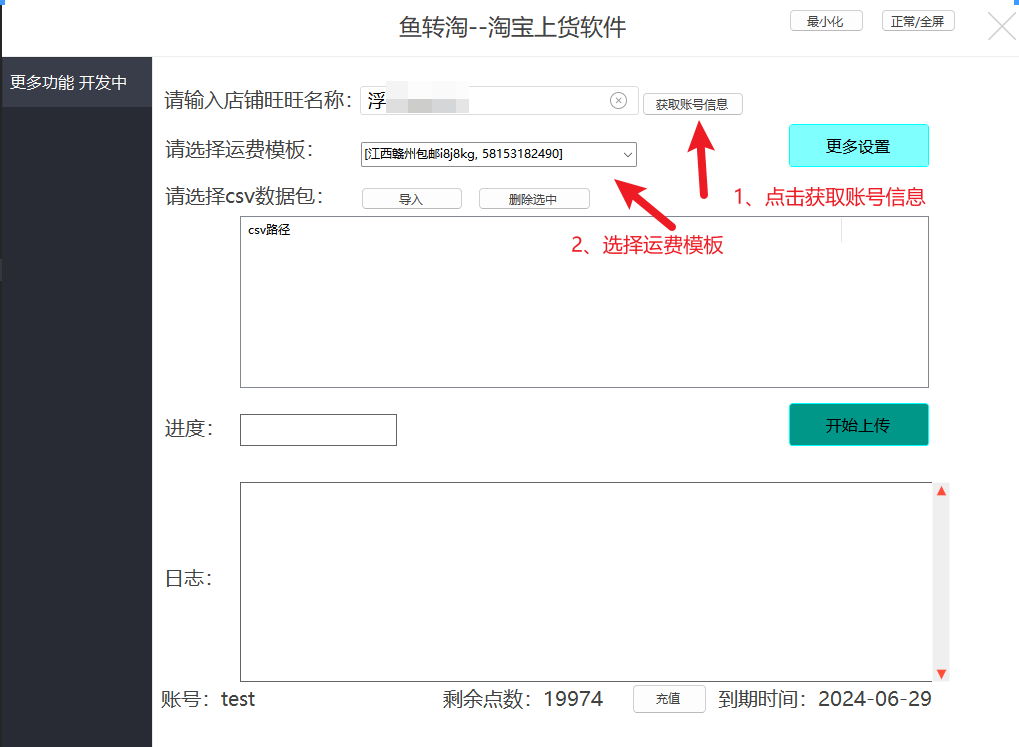Click 导入 to import csv
This screenshot has height=747, width=1019.
pos(411,199)
